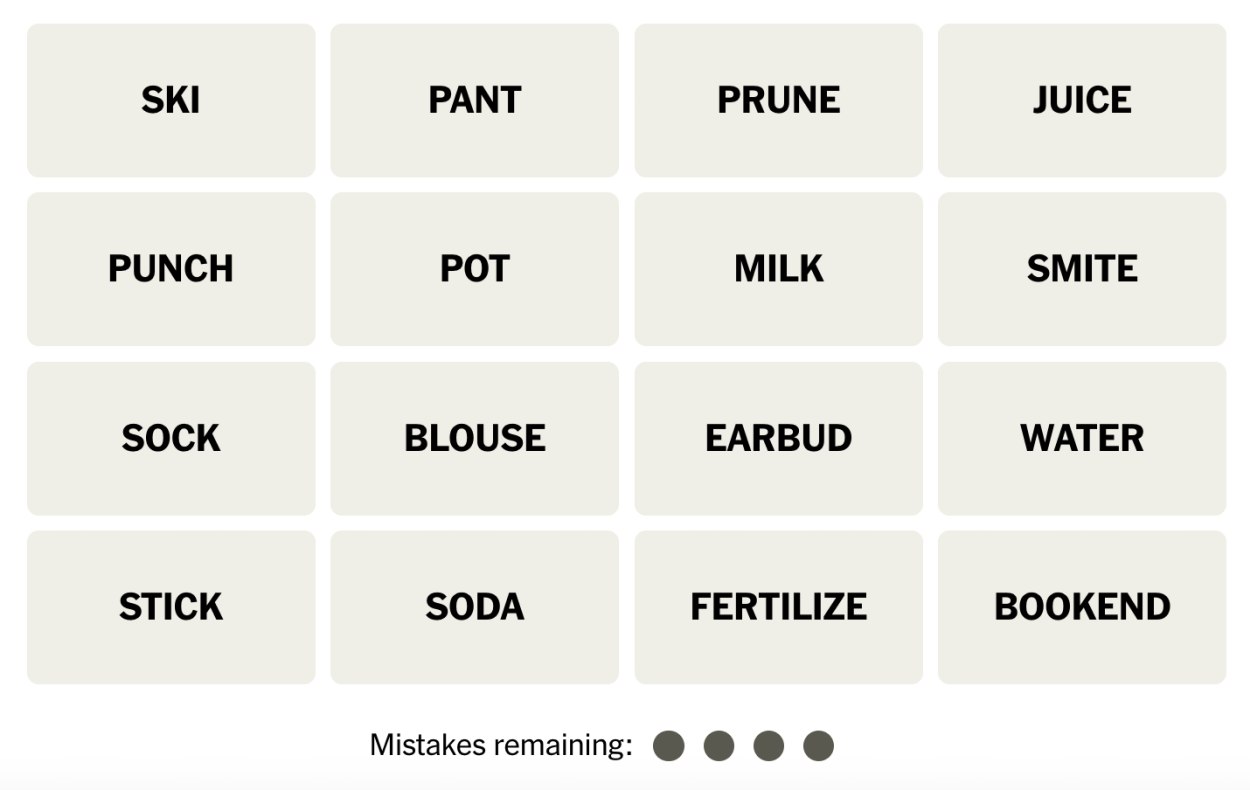The width and height of the screenshot is (1250, 790).
Task: Click the second mistakes remaining dot
Action: click(718, 746)
